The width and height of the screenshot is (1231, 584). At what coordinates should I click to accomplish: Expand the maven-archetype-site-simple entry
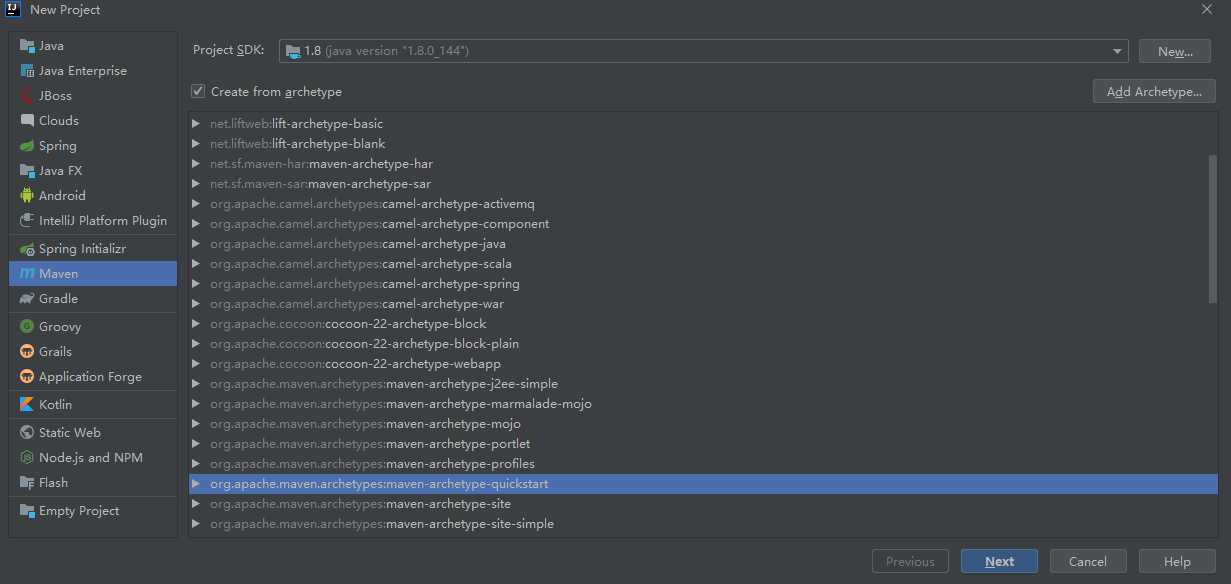(196, 524)
